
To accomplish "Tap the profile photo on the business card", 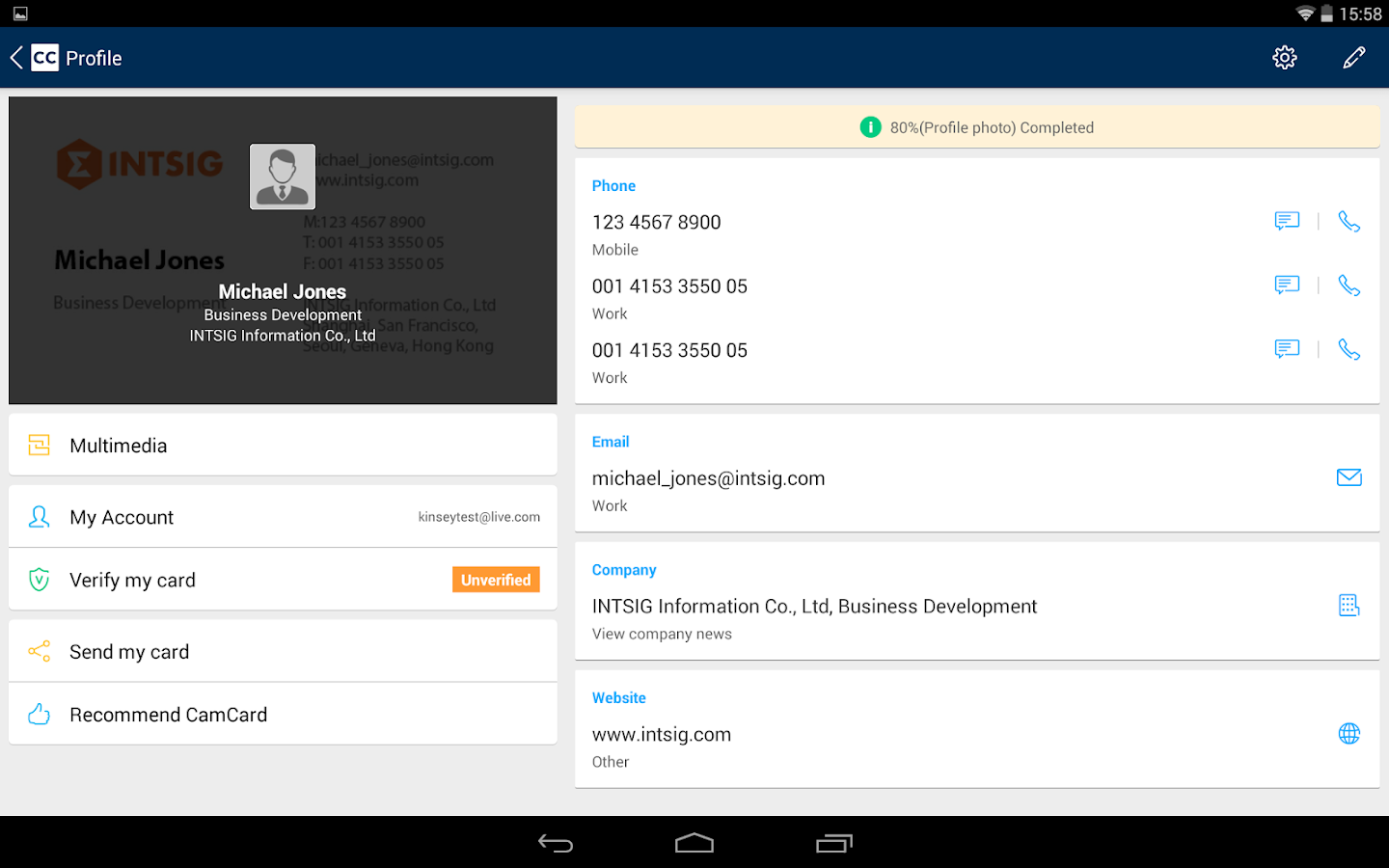I will coord(282,176).
